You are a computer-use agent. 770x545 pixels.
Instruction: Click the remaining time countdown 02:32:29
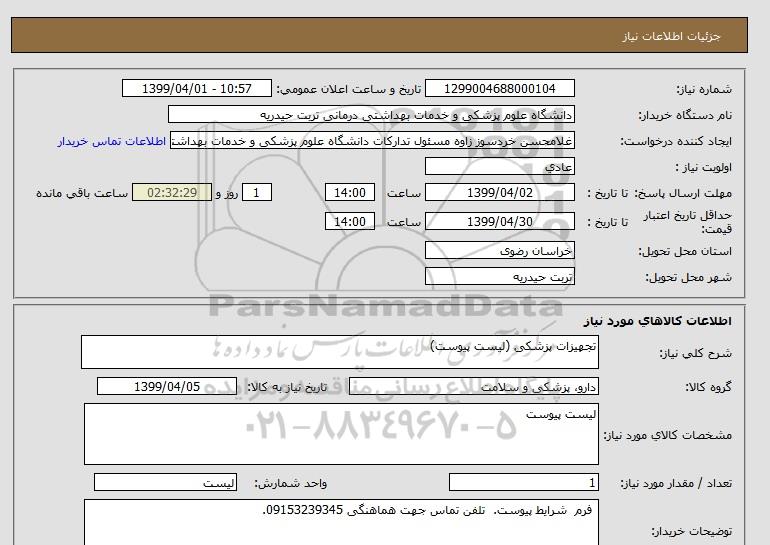[x=172, y=192]
